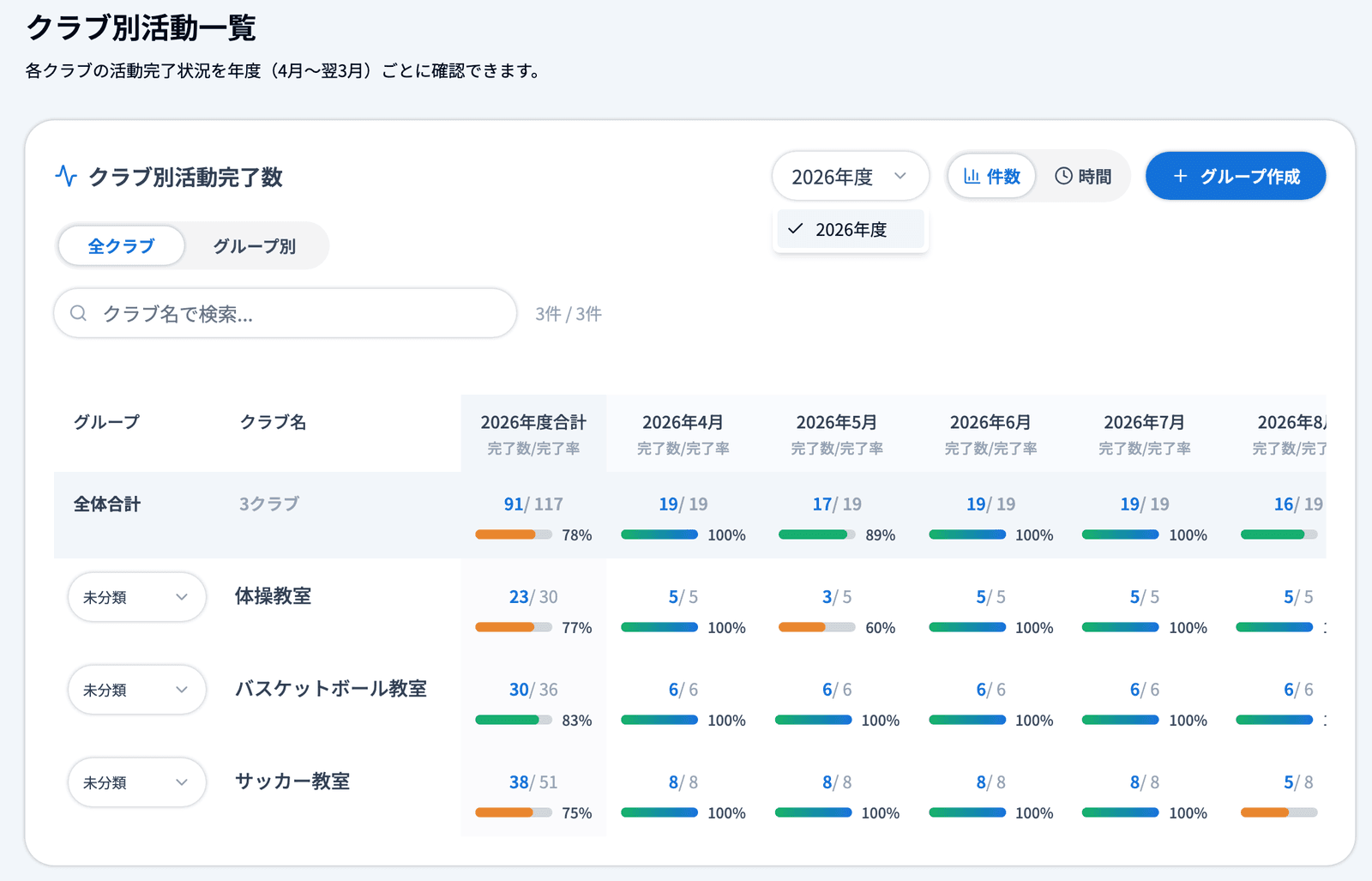Viewport: 1372px width, 881px height.
Task: Click the 体操教室 club name
Action: coord(274,596)
